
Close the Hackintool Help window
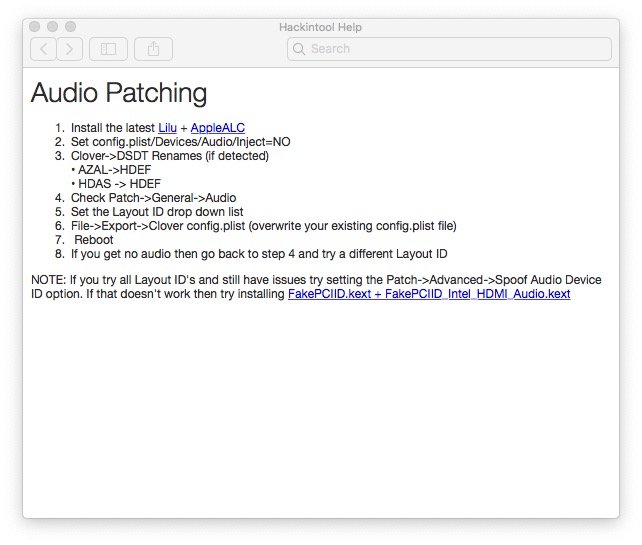point(35,27)
